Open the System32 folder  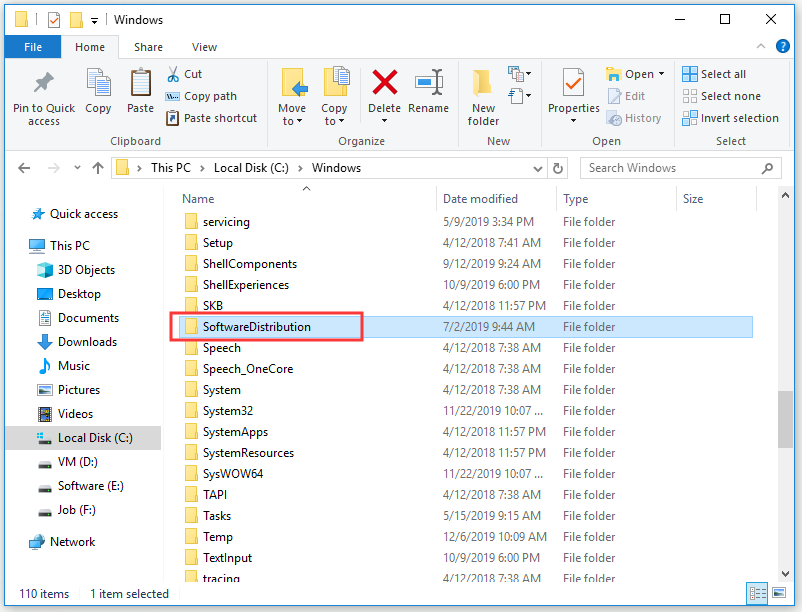click(x=226, y=410)
